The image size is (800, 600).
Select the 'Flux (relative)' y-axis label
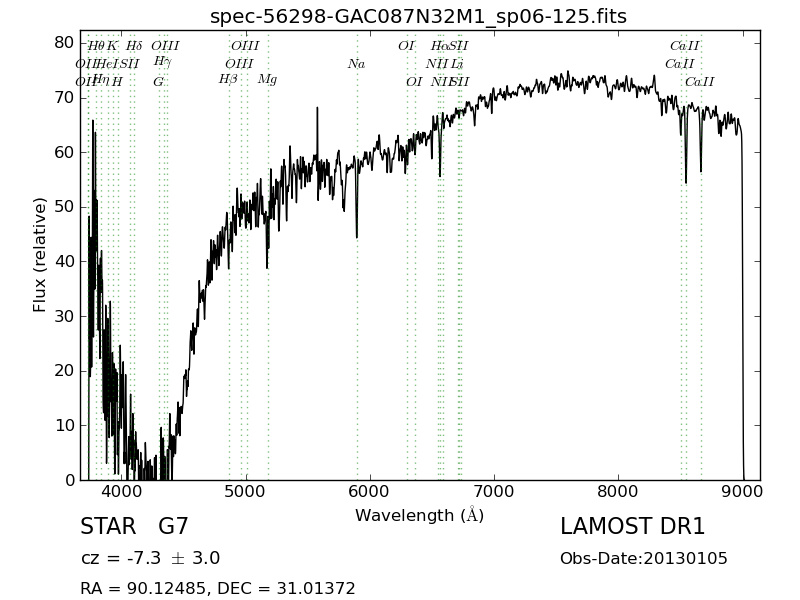(x=39, y=255)
